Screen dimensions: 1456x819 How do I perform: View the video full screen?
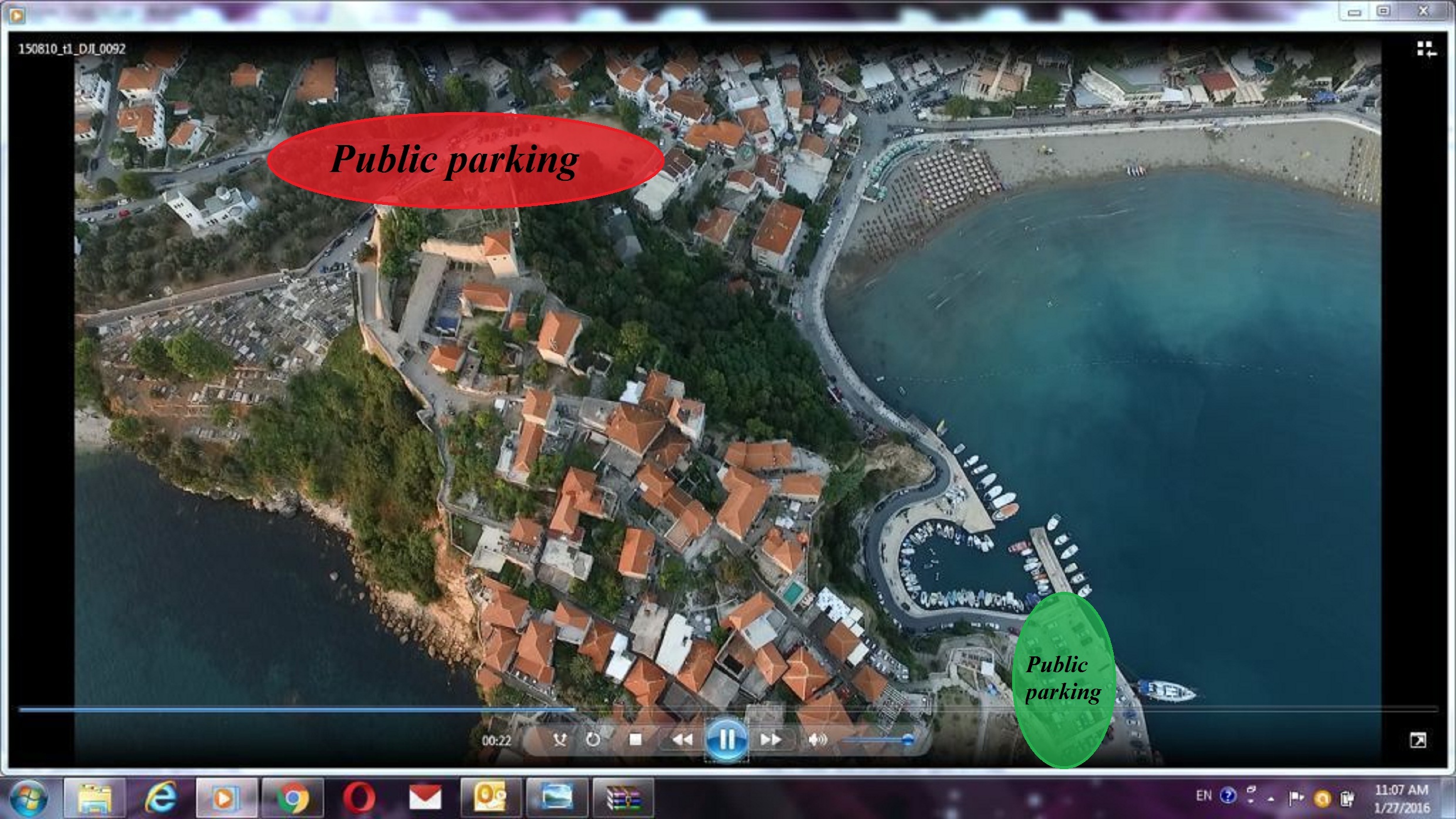point(1418,740)
